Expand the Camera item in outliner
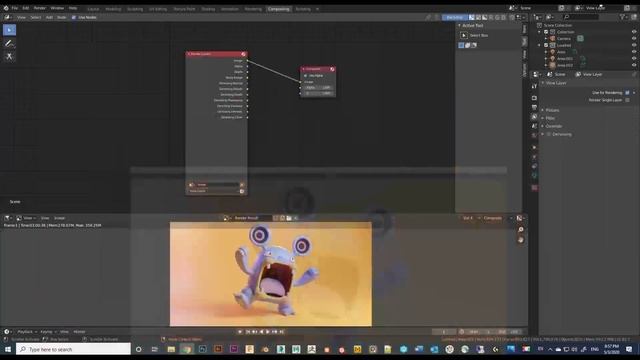This screenshot has height=360, width=640. coord(546,38)
